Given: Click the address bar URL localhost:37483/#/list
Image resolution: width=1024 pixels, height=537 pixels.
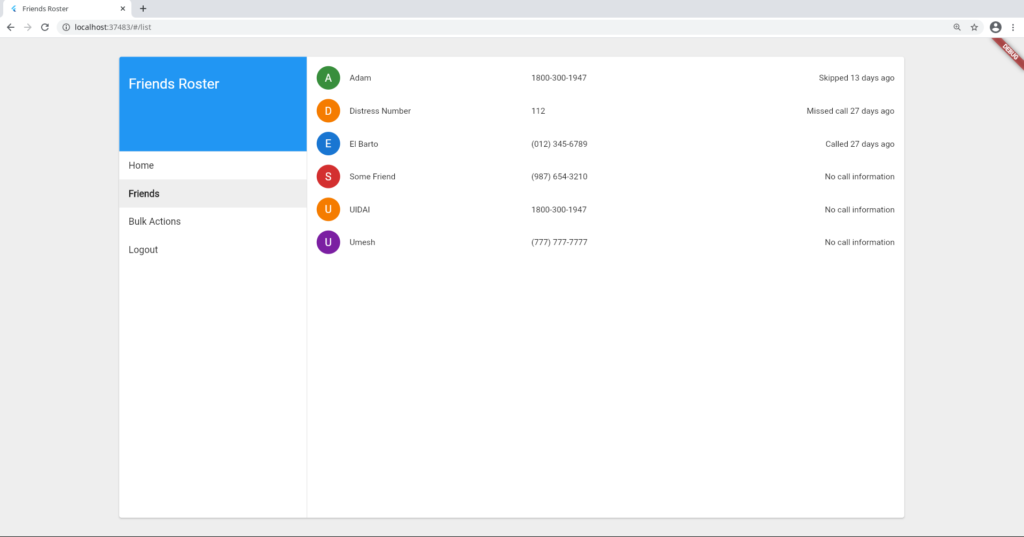Looking at the screenshot, I should coord(112,27).
